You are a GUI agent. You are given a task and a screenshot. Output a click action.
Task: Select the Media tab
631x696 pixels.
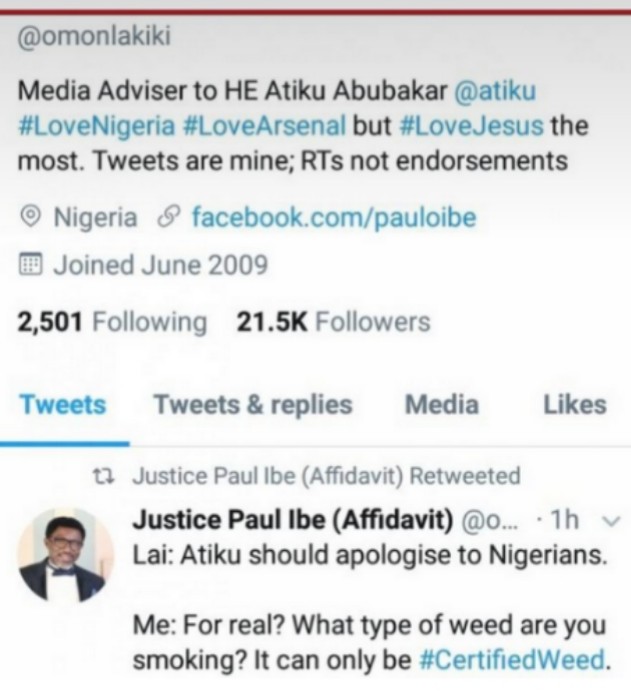[x=441, y=405]
